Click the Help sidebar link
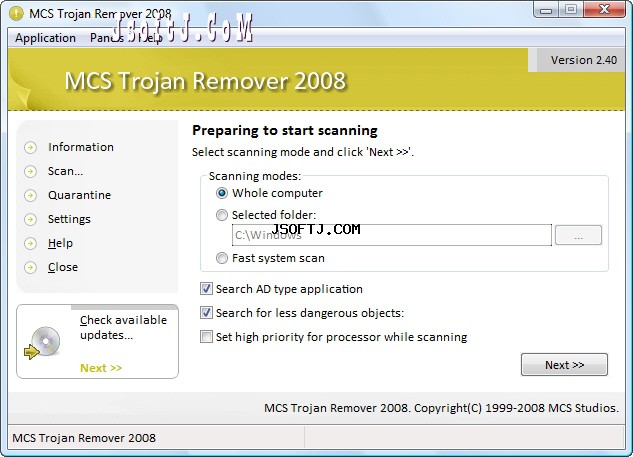This screenshot has height=457, width=633. coord(60,243)
